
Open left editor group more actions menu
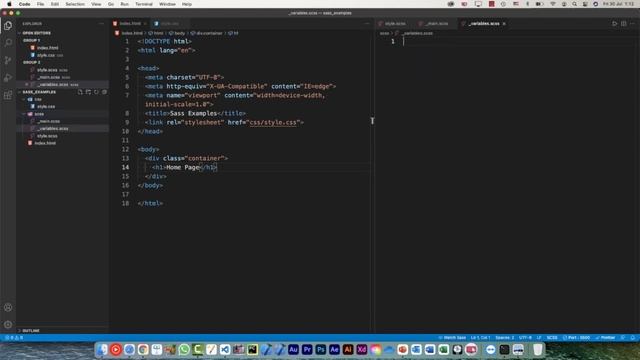tap(367, 24)
